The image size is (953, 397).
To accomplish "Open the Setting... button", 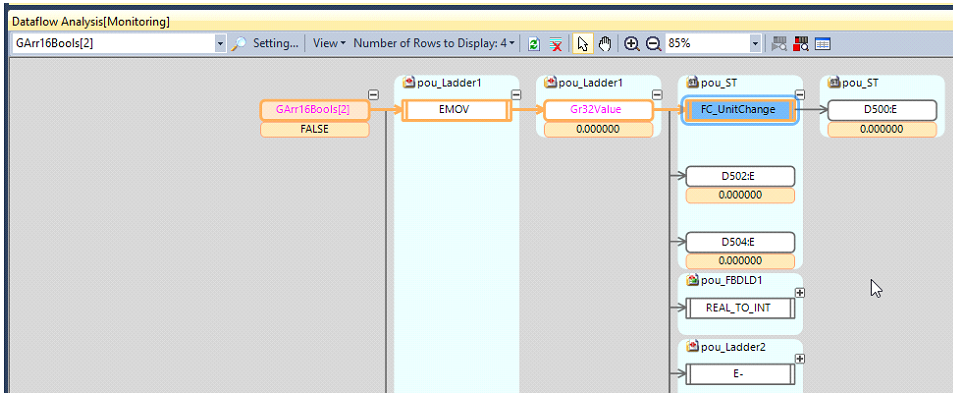I will [x=275, y=43].
